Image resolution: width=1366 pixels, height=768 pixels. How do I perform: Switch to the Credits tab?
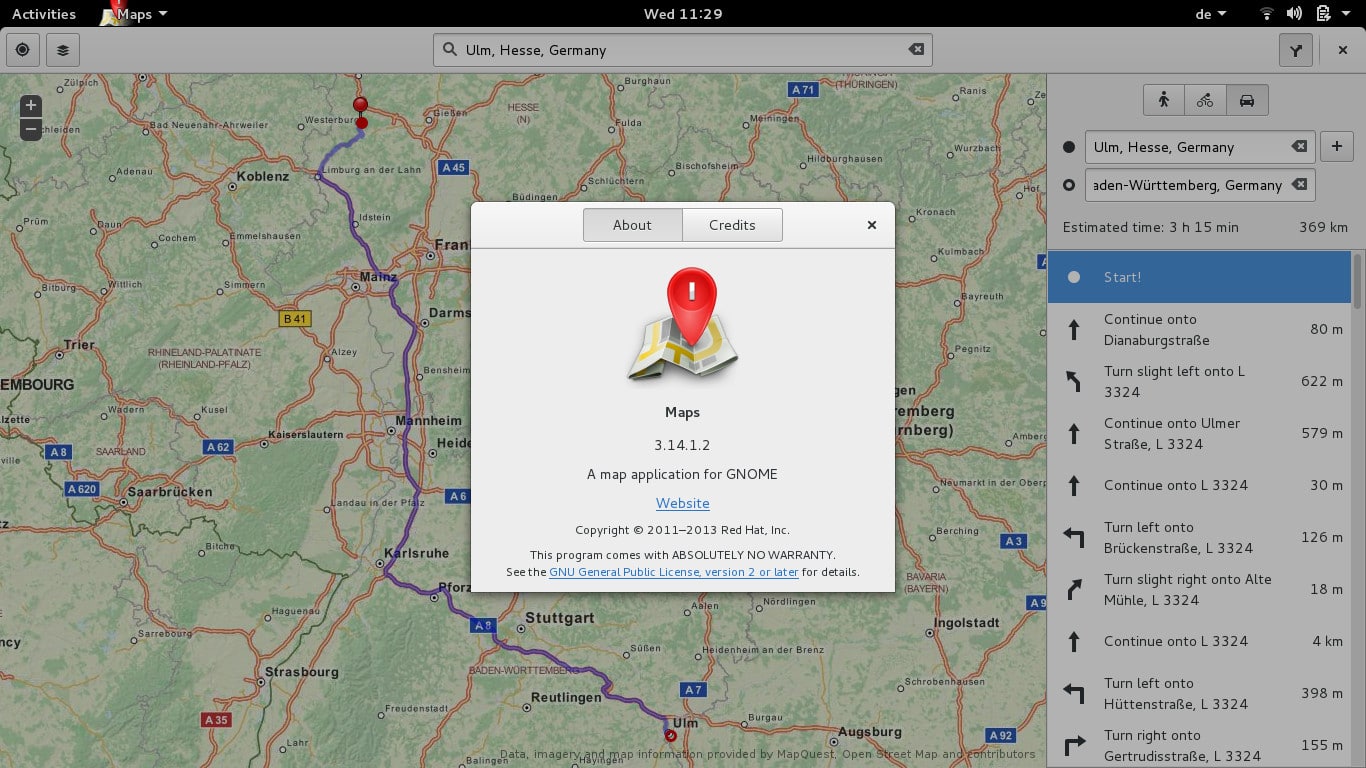point(732,225)
